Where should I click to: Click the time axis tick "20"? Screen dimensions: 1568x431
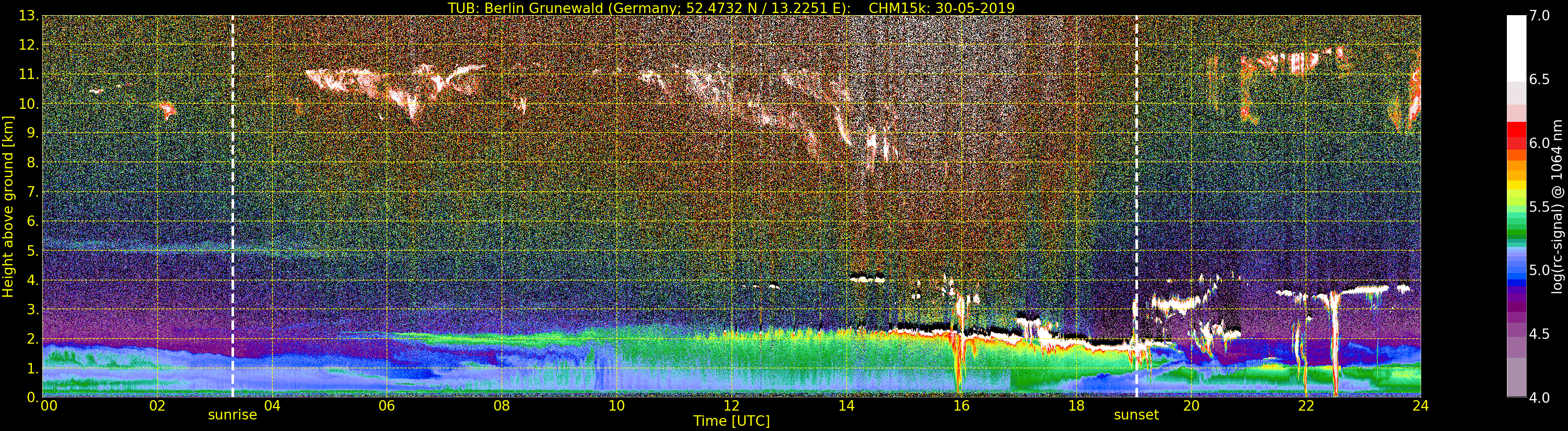coord(1191,406)
